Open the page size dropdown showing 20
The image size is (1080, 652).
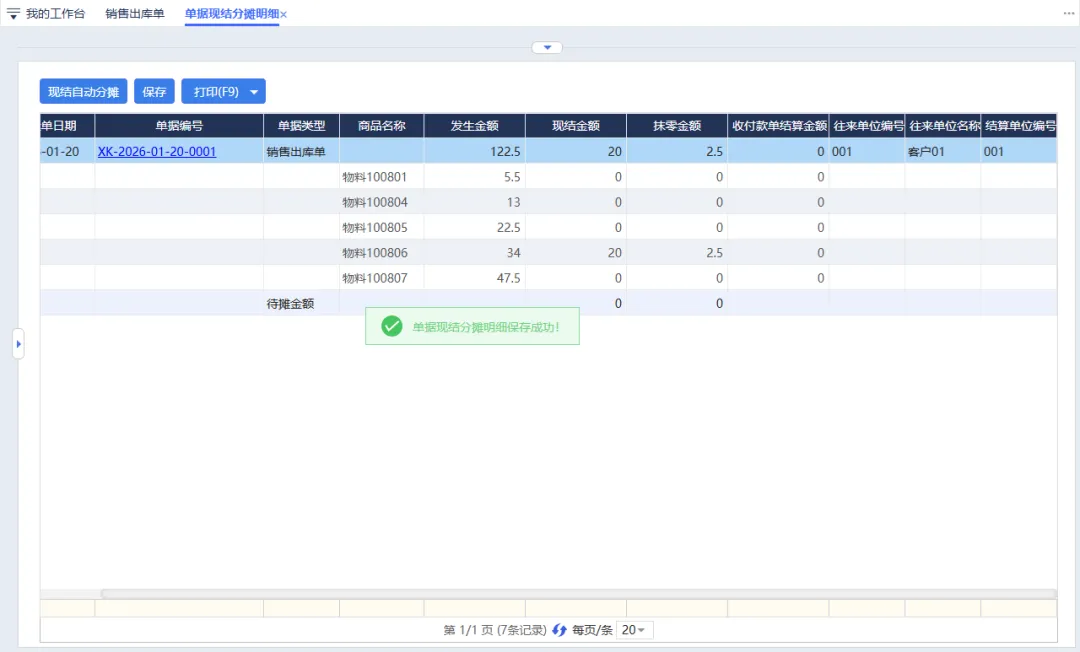(x=633, y=630)
